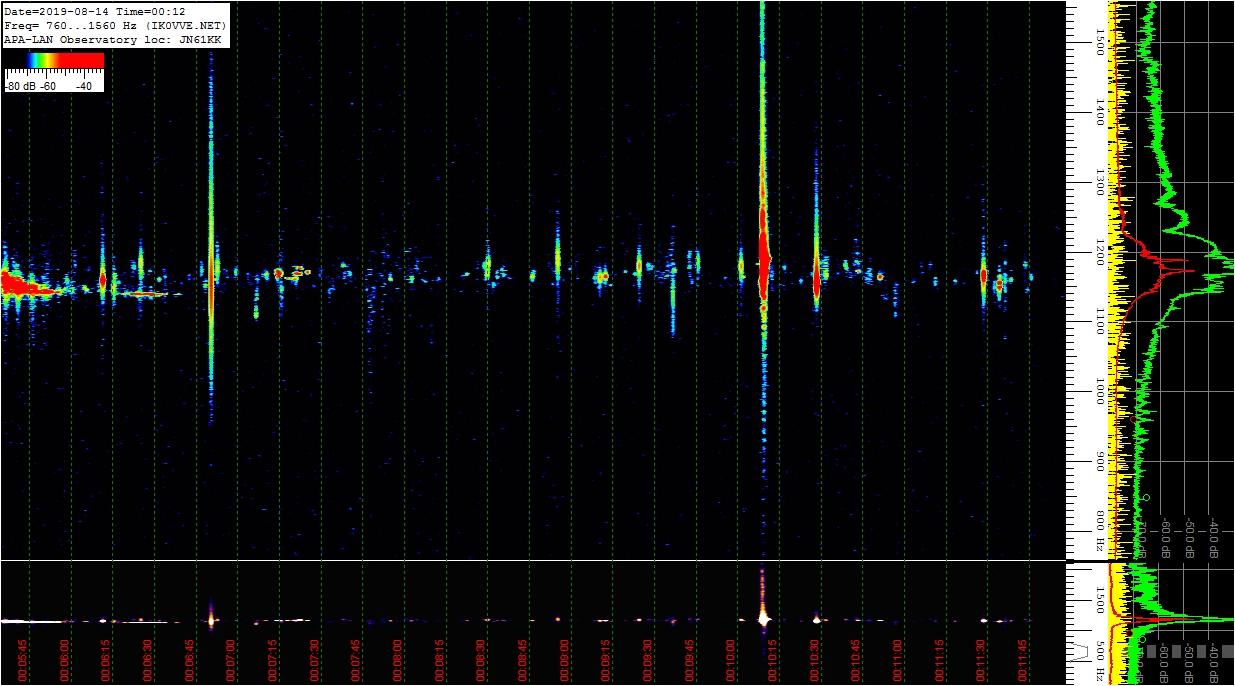Select the 00:06:15 time marker
Image resolution: width=1235 pixels, height=686 pixels.
tap(106, 661)
